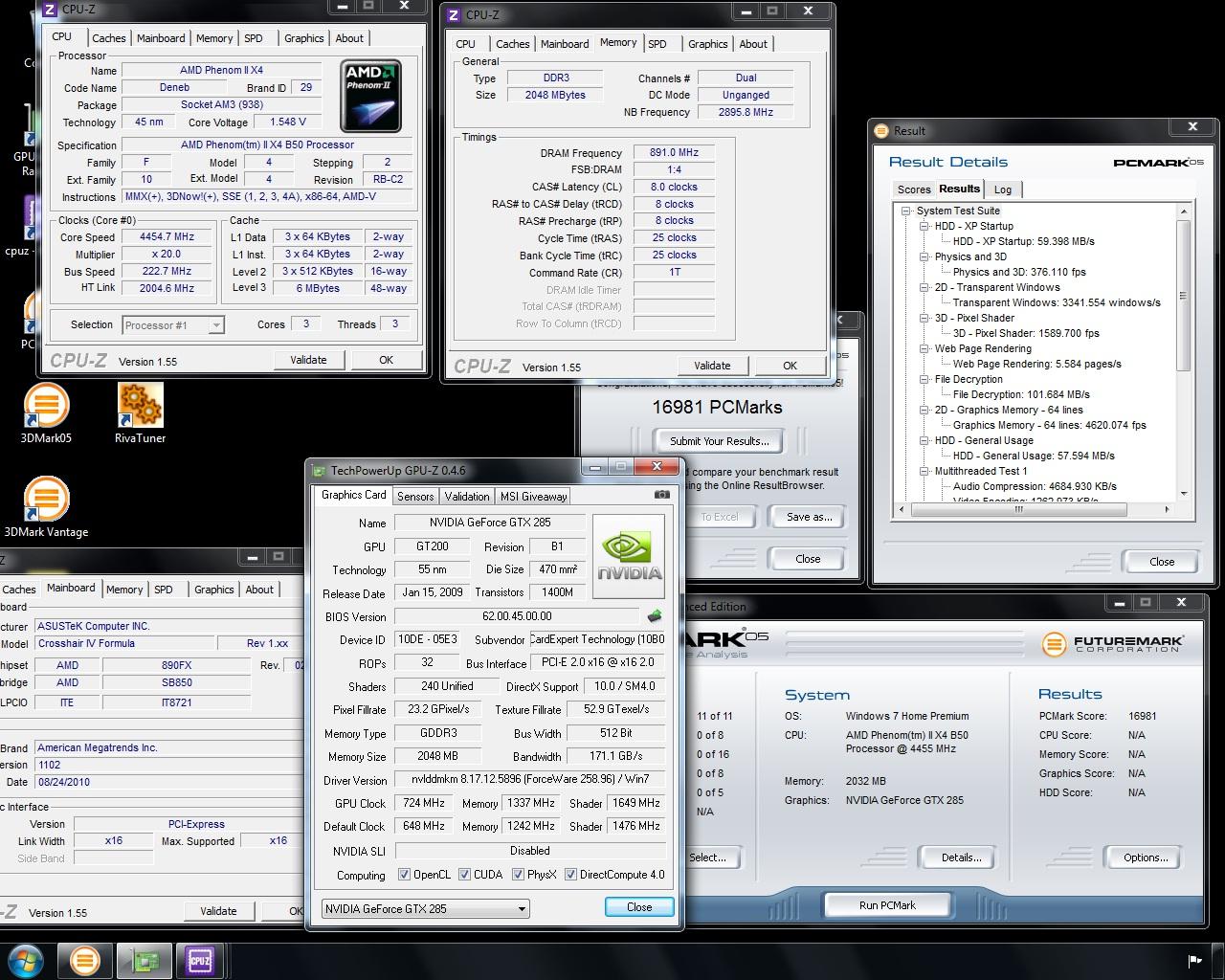Switch to Scores tab in Result Details
The image size is (1225, 980).
[914, 189]
